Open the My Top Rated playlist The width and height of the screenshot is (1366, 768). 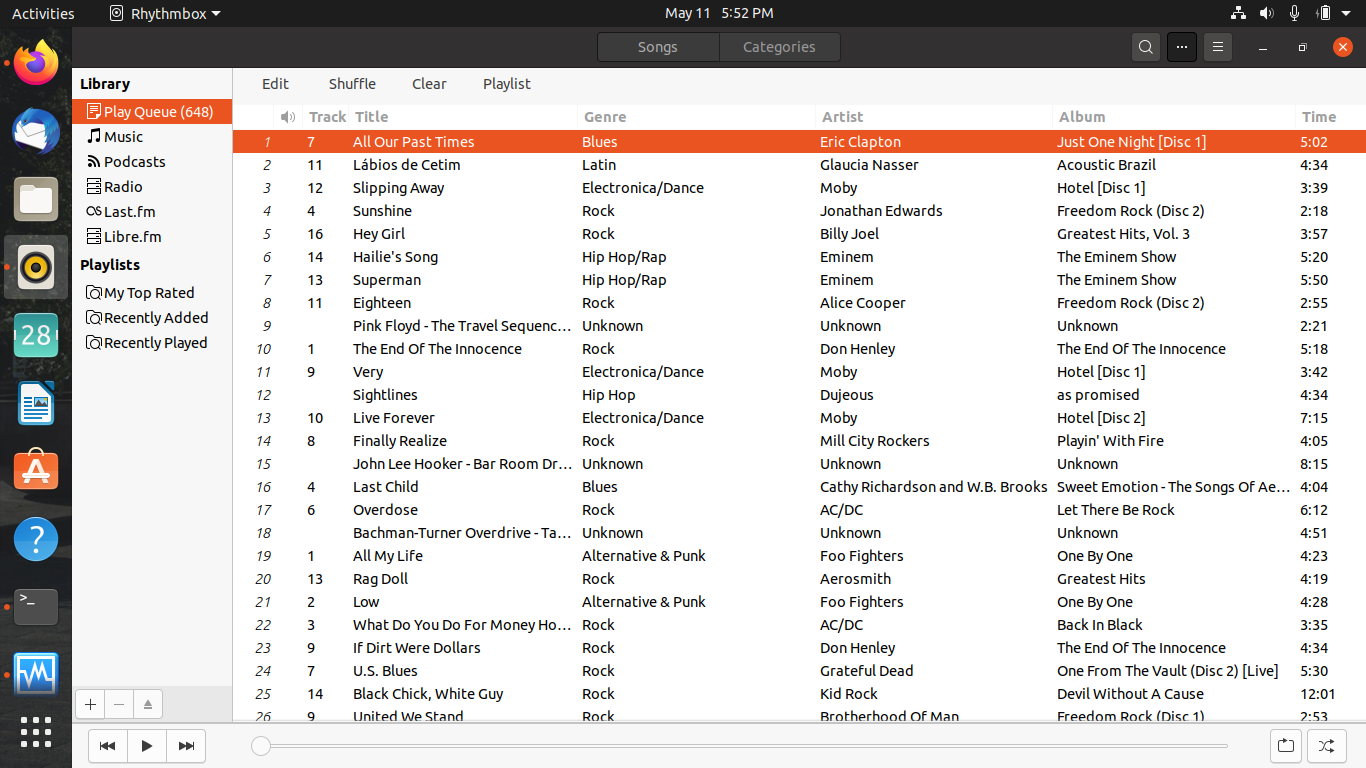pos(152,293)
